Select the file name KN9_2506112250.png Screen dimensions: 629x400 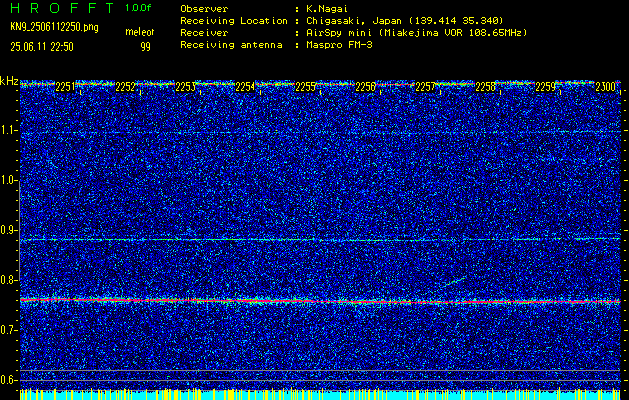coord(55,27)
